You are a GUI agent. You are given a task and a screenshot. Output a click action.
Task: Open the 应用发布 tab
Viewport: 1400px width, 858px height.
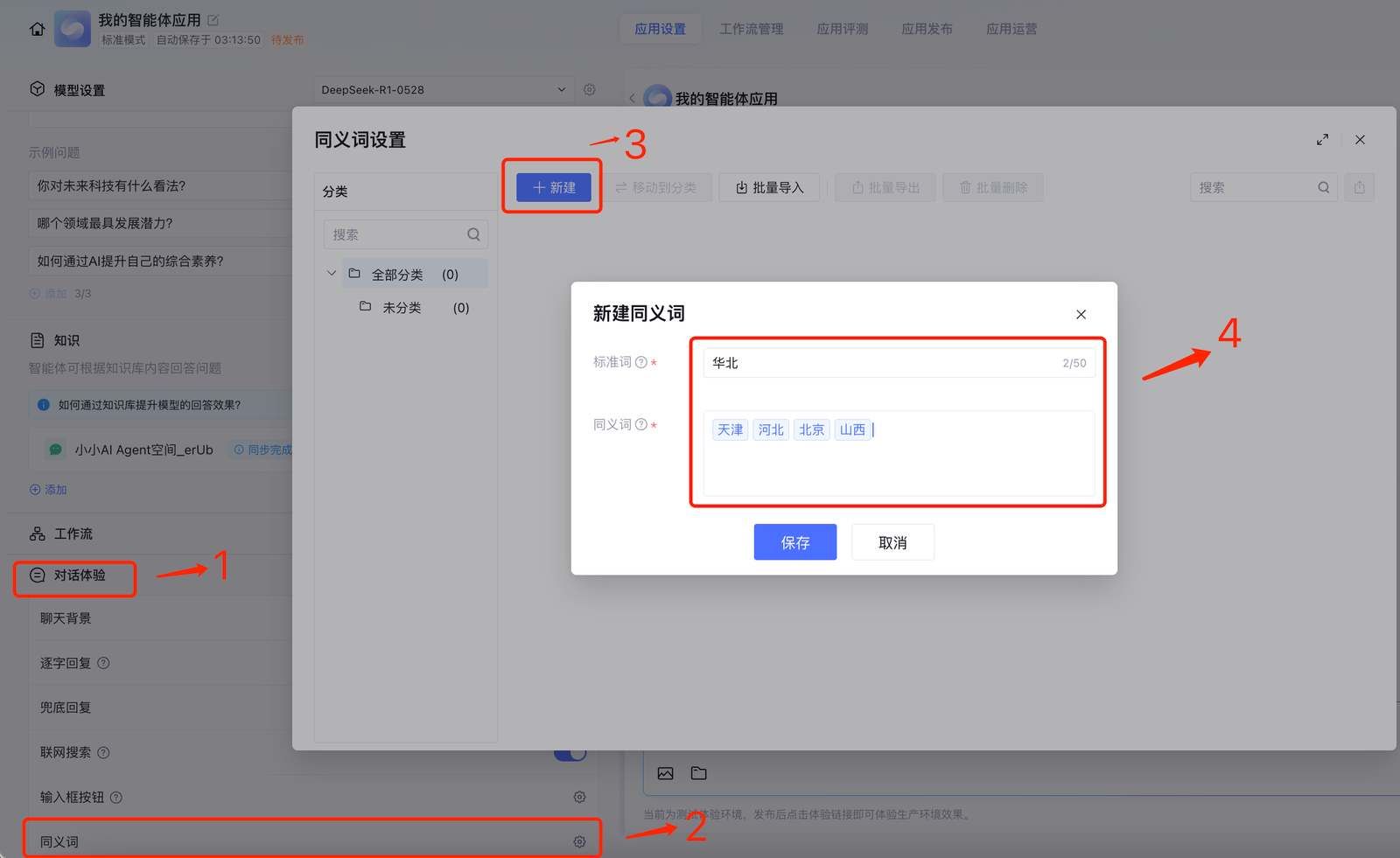pos(927,29)
